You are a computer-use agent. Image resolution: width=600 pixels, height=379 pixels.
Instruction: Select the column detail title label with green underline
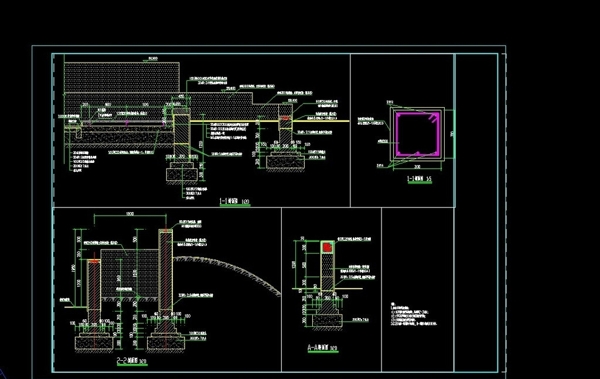pyautogui.click(x=420, y=179)
